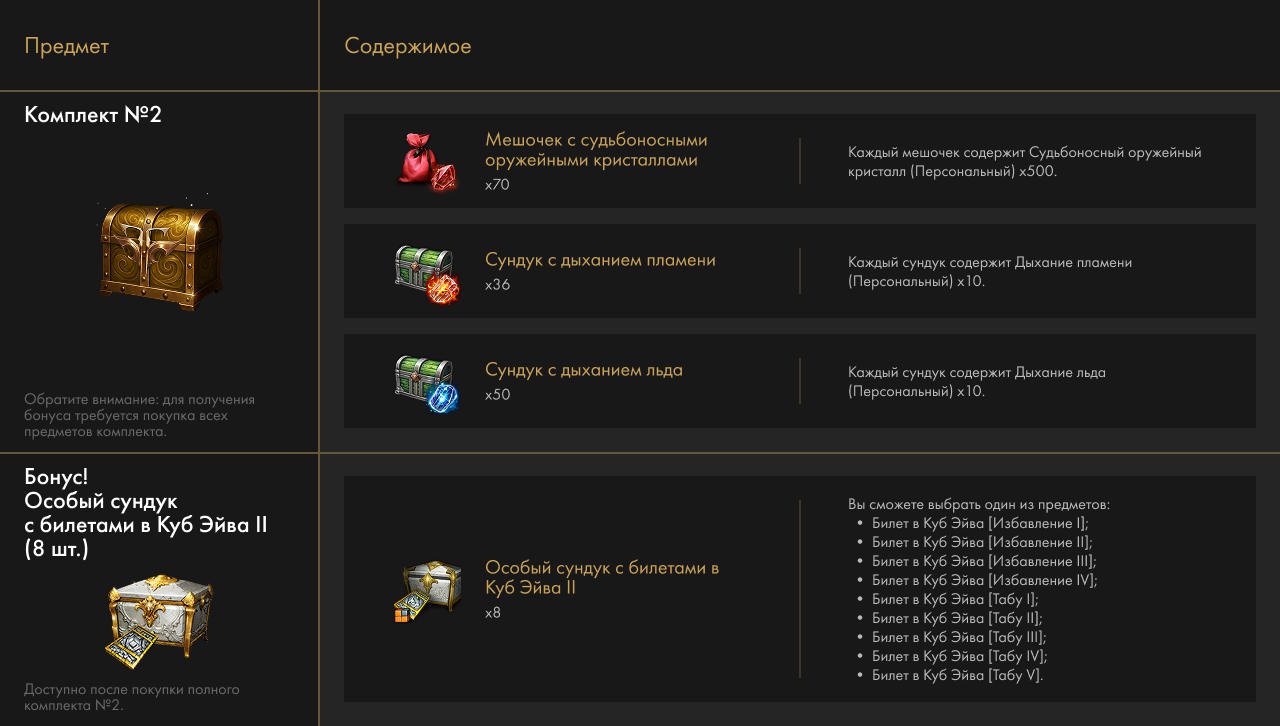
Task: Click the Комплект №2 heading
Action: pyautogui.click(x=93, y=115)
